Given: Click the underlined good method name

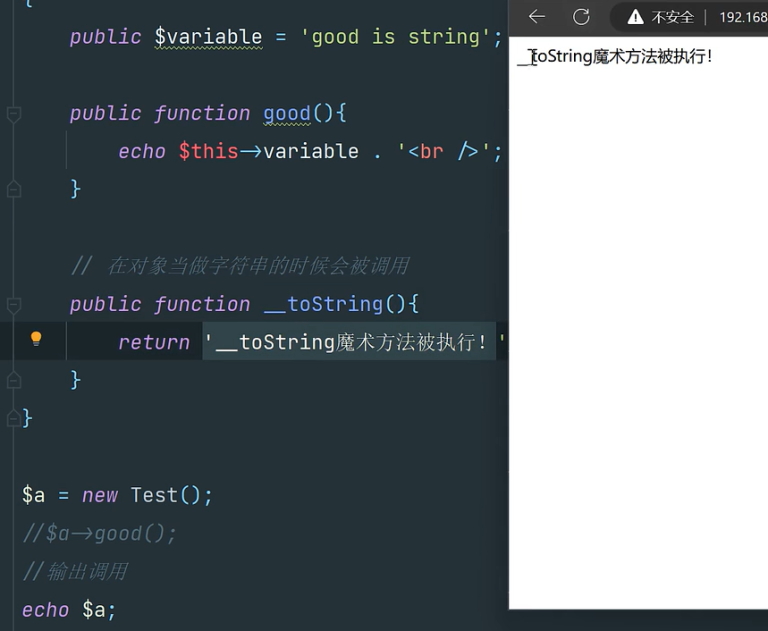Looking at the screenshot, I should (287, 114).
